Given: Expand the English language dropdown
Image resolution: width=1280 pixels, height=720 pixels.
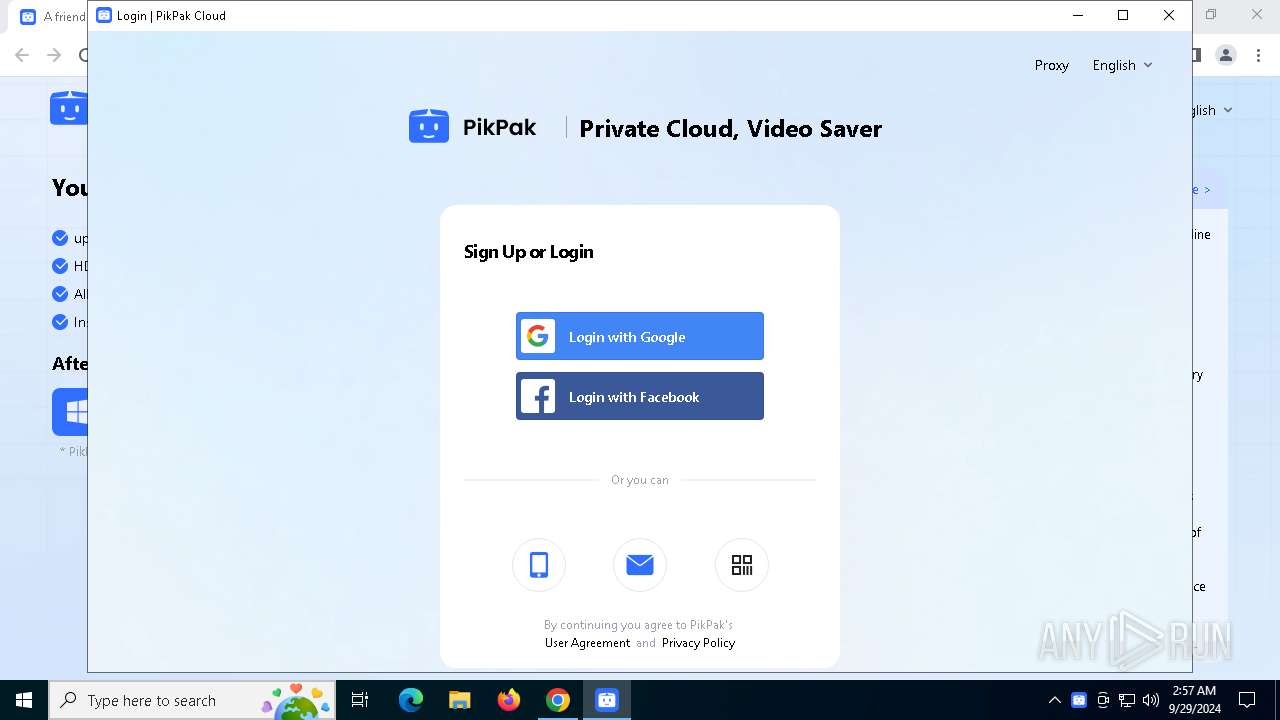Looking at the screenshot, I should coord(1122,65).
